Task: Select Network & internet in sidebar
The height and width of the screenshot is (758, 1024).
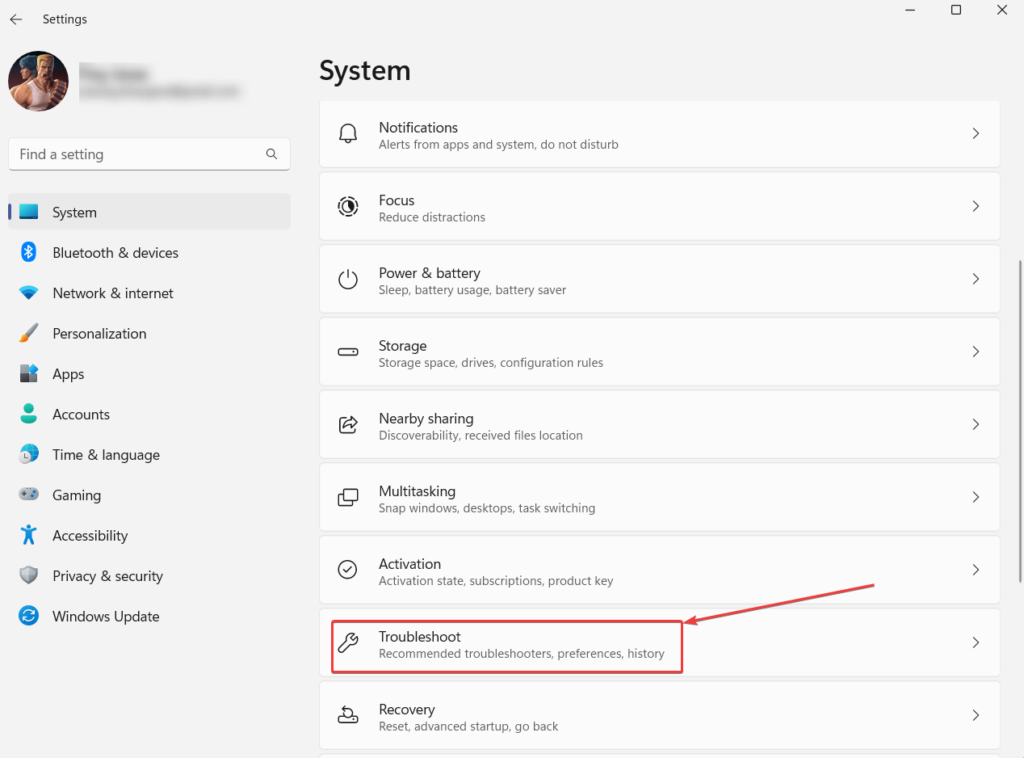Action: pyautogui.click(x=112, y=293)
